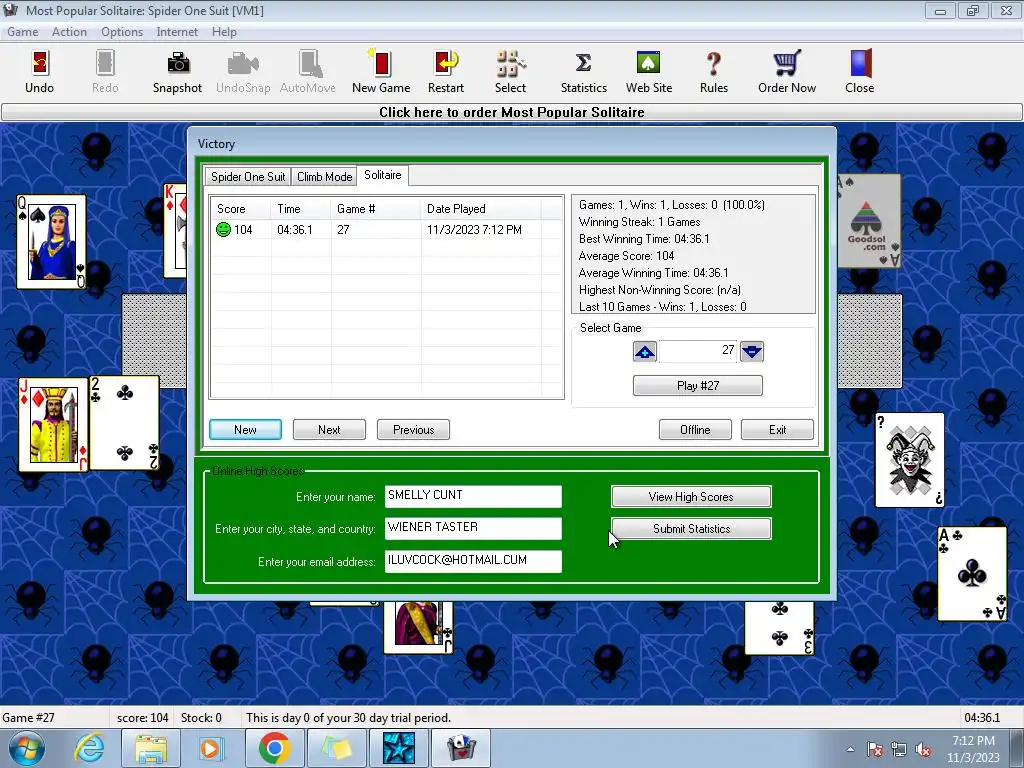Click the taskbar clock showing 7:12 PM
The image size is (1024, 768).
974,749
